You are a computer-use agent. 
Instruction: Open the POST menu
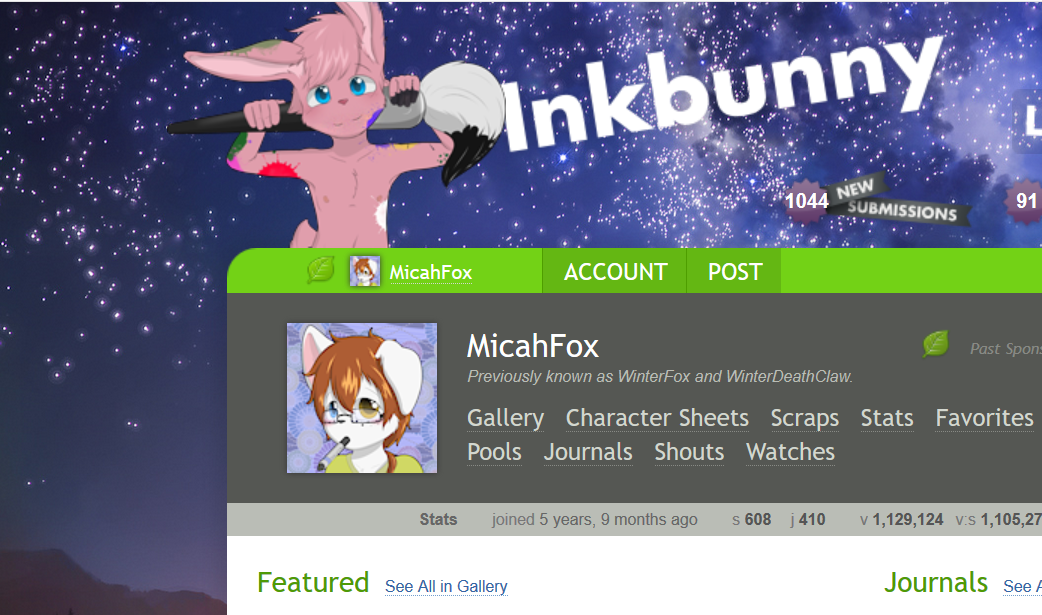[734, 271]
